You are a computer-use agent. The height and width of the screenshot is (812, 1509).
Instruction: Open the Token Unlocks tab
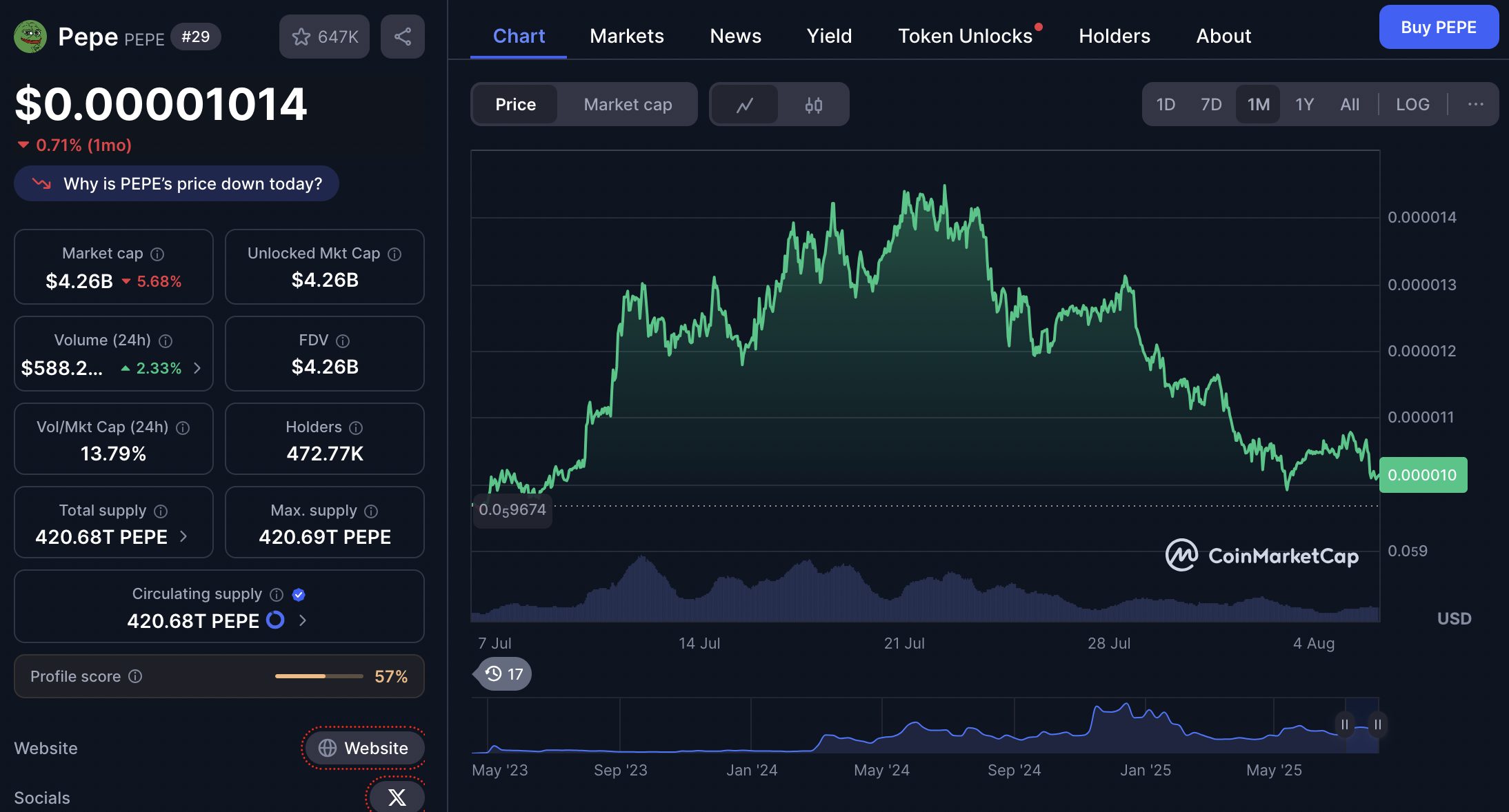965,36
